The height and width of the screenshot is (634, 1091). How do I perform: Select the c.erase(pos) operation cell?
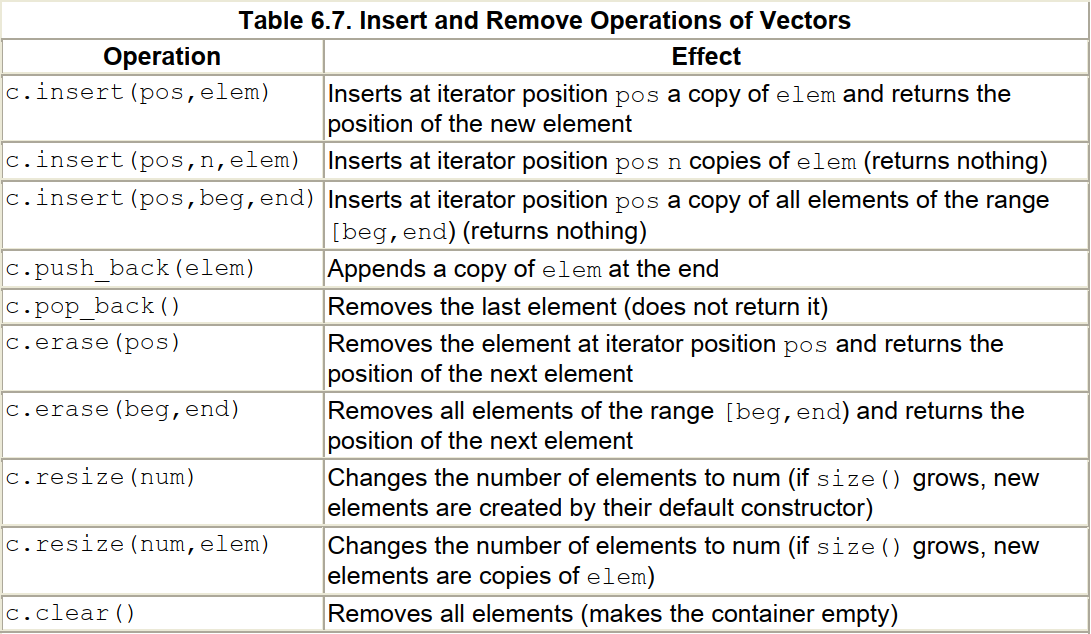tap(93, 343)
